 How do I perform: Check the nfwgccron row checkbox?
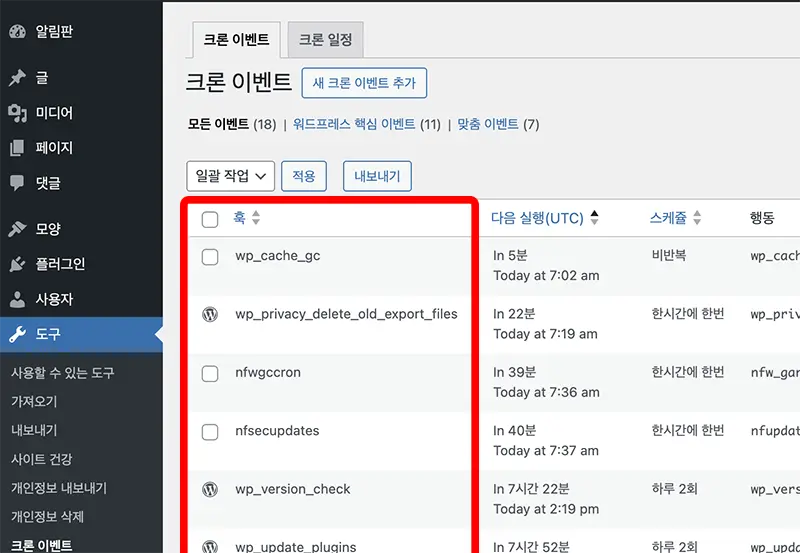tap(210, 374)
